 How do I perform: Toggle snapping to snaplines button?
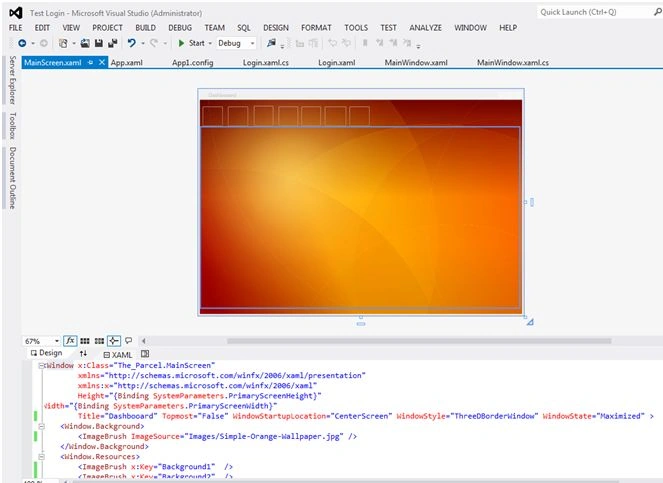(x=114, y=341)
